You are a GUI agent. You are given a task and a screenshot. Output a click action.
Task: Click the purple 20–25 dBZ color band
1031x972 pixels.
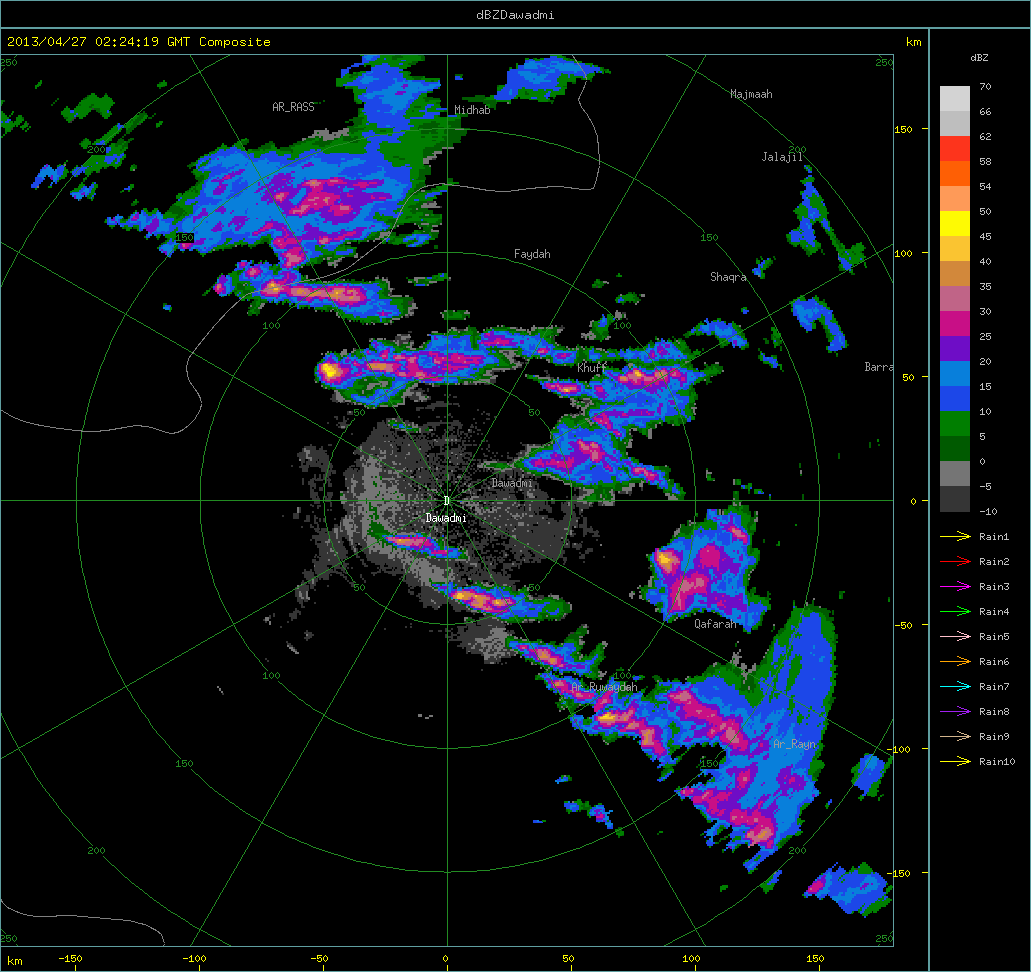[955, 349]
